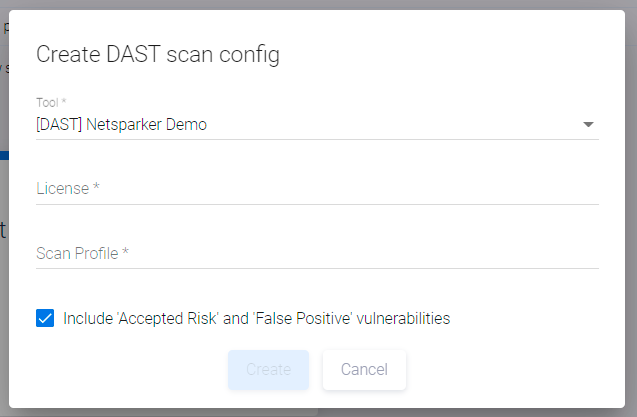Viewport: 637px width, 417px height.
Task: Click the required asterisk beside License
Action: (x=96, y=188)
